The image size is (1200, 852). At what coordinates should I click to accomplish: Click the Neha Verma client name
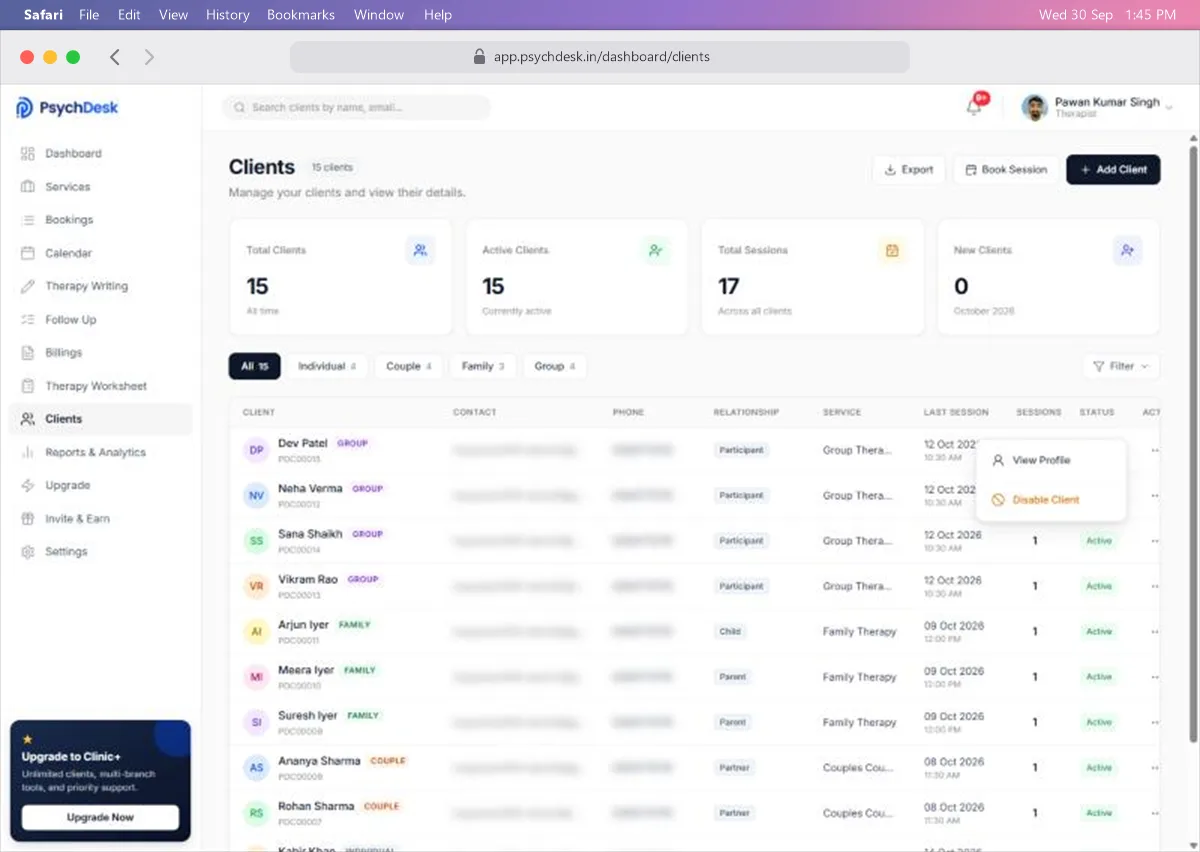coord(310,488)
